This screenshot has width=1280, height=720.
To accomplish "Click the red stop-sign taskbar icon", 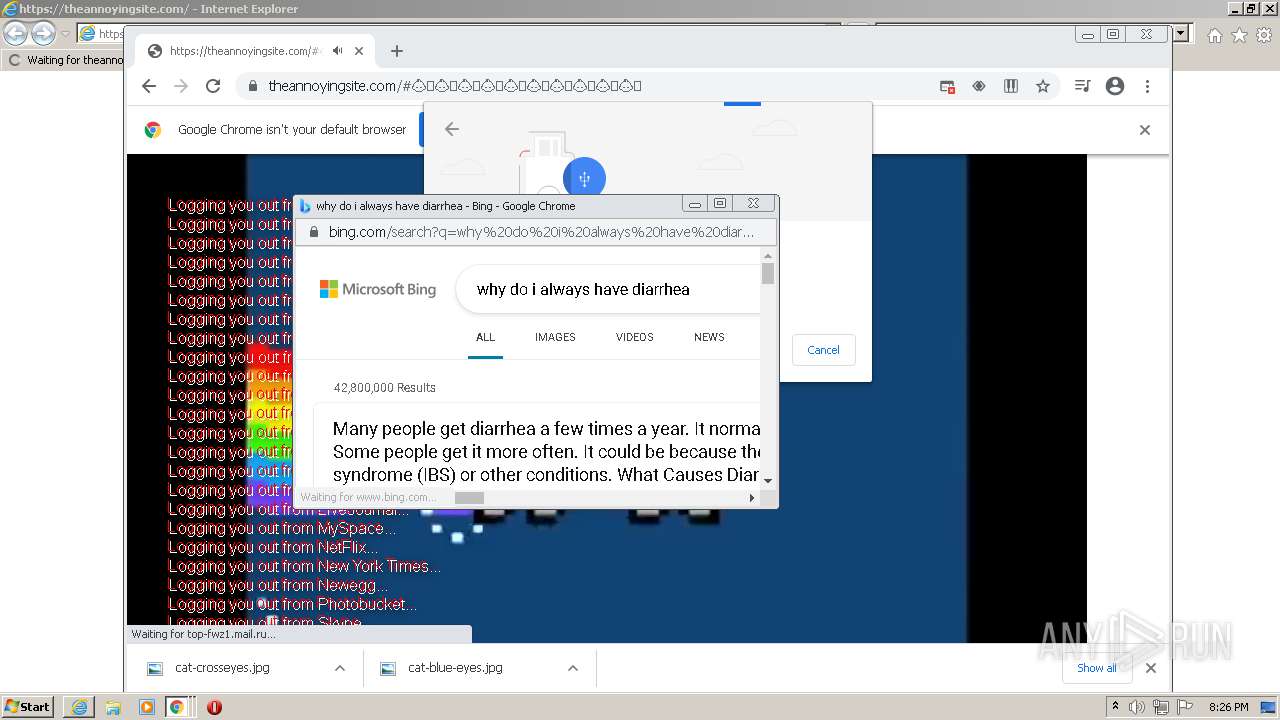I will [x=214, y=707].
